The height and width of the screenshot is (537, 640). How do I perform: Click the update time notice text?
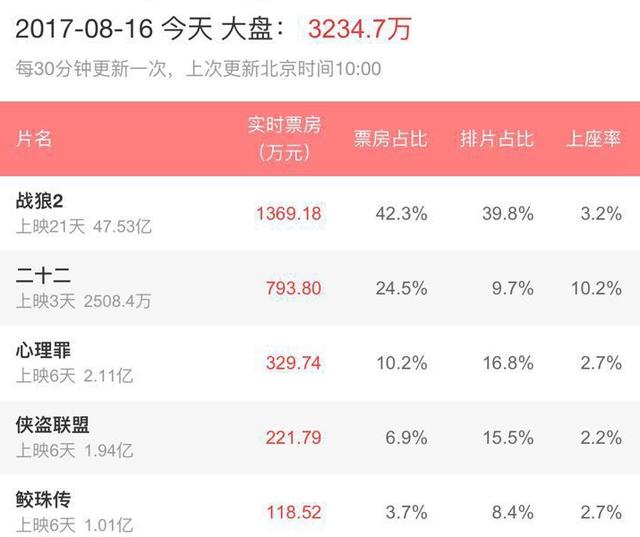pyautogui.click(x=198, y=68)
